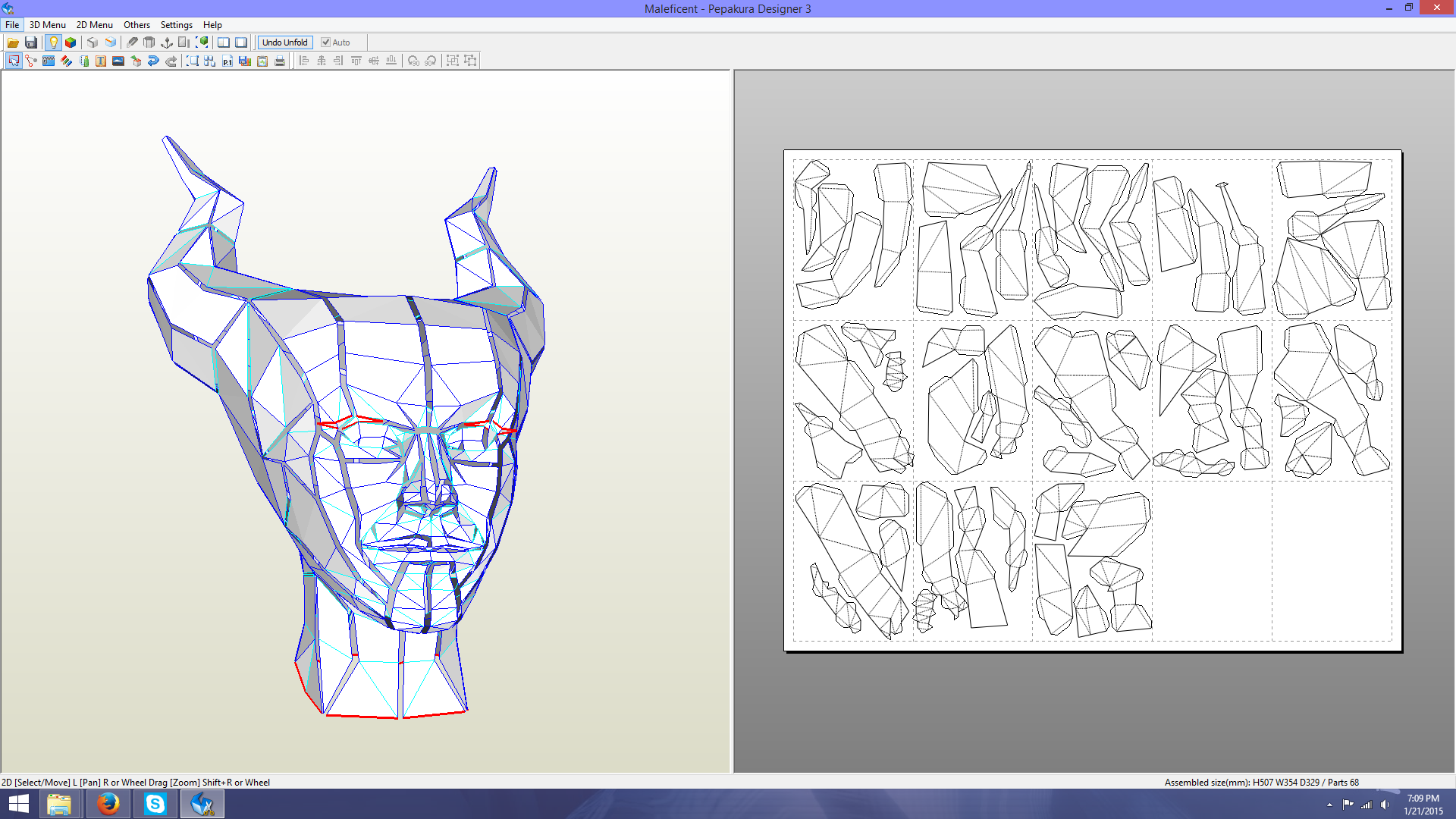1456x819 pixels.
Task: Select the orange T text tool
Action: 101,61
